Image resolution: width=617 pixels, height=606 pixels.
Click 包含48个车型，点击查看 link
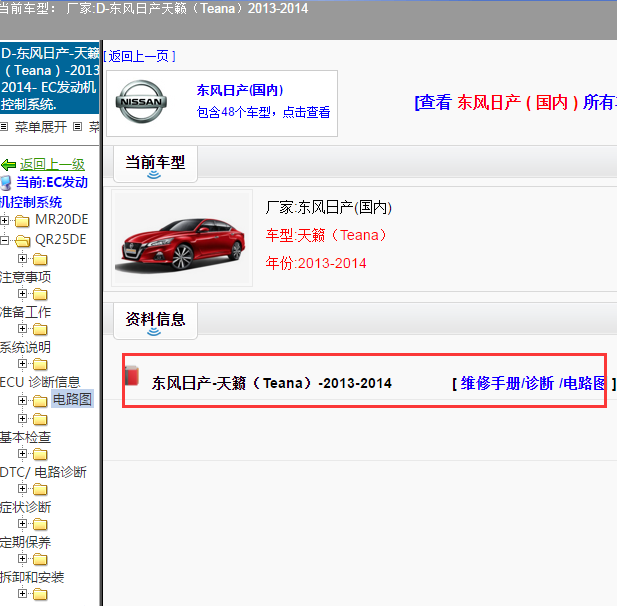point(263,112)
